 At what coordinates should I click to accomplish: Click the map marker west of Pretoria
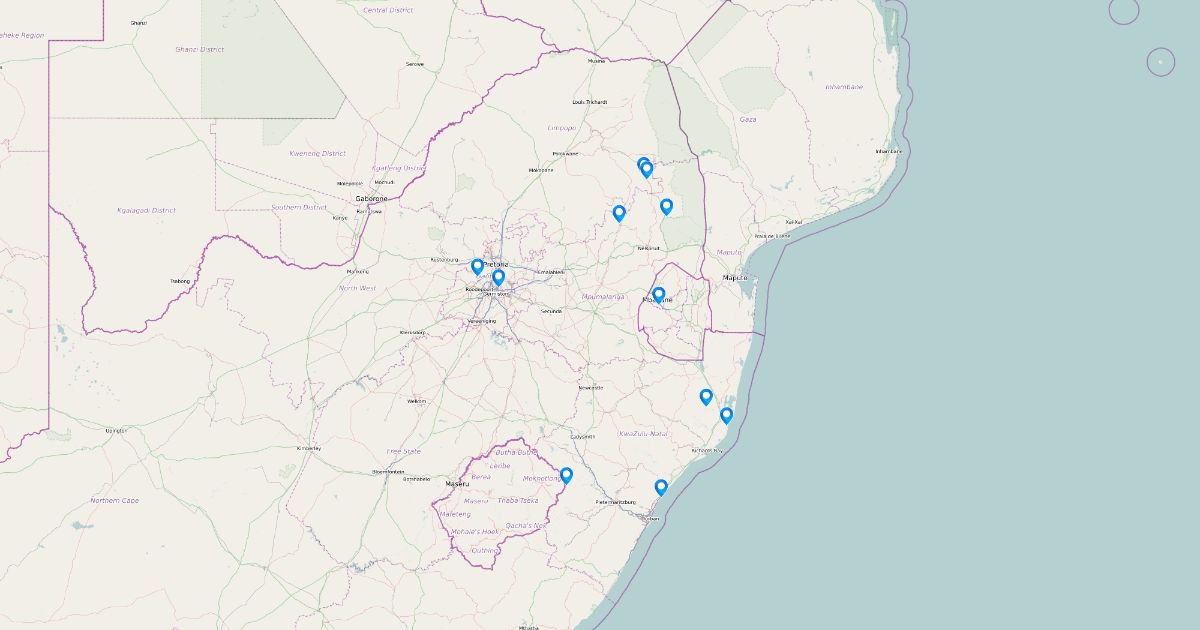[x=477, y=266]
